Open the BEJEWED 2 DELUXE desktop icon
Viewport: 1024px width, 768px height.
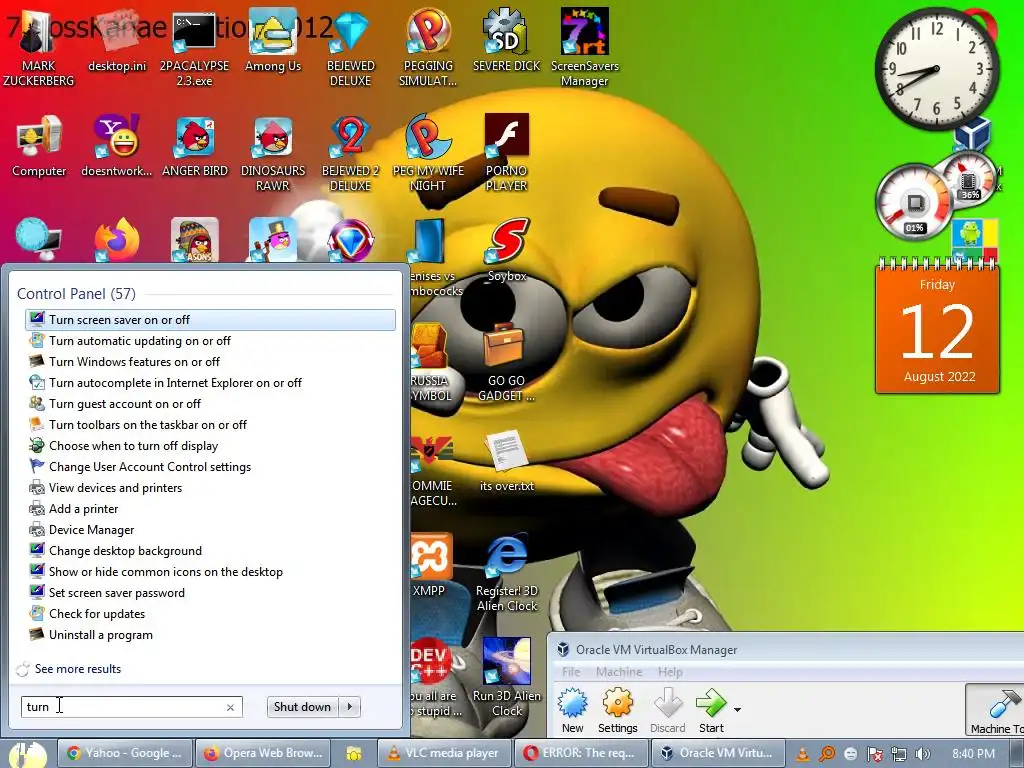351,152
